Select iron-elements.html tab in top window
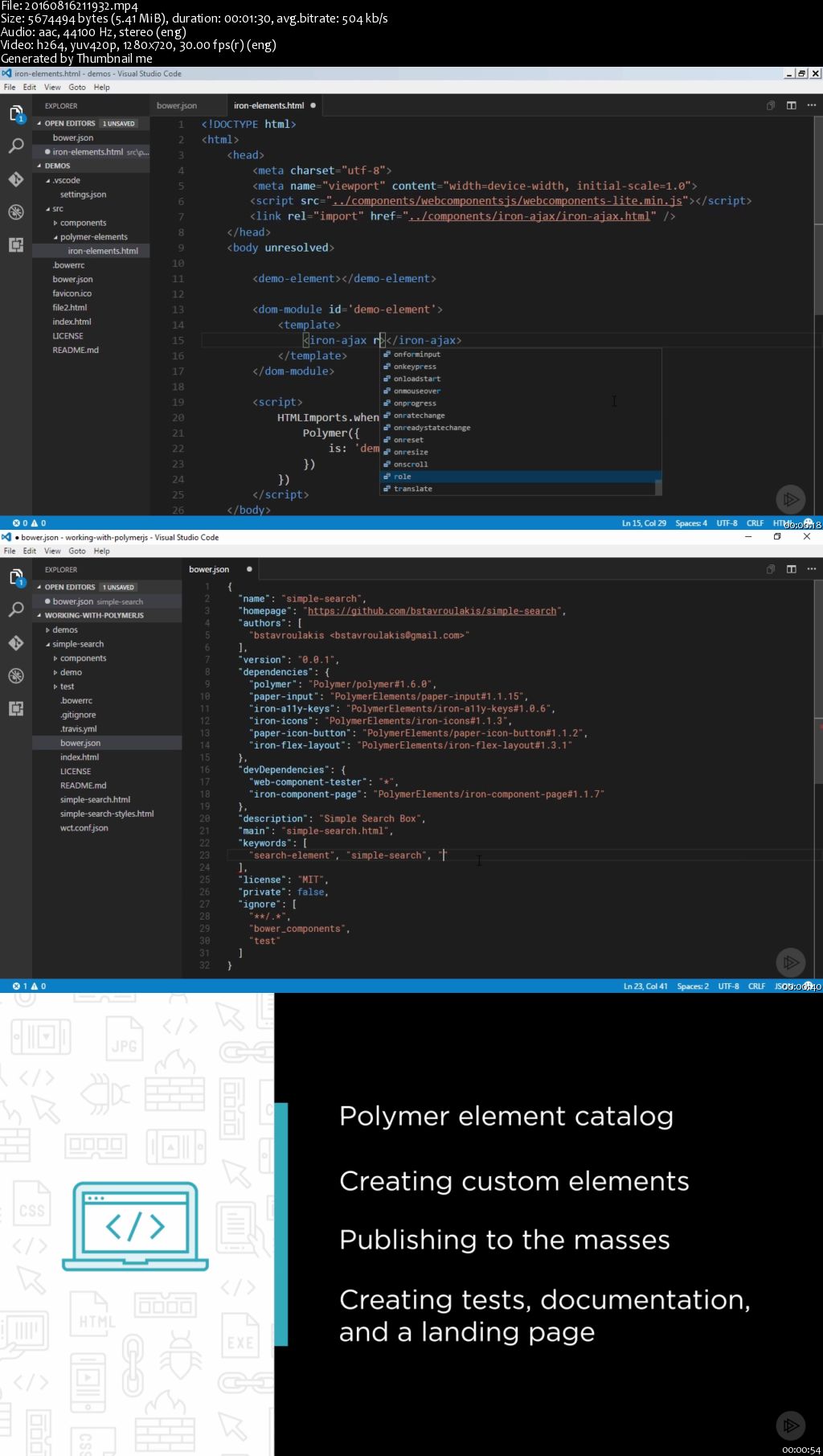The image size is (823, 1456). coord(269,105)
